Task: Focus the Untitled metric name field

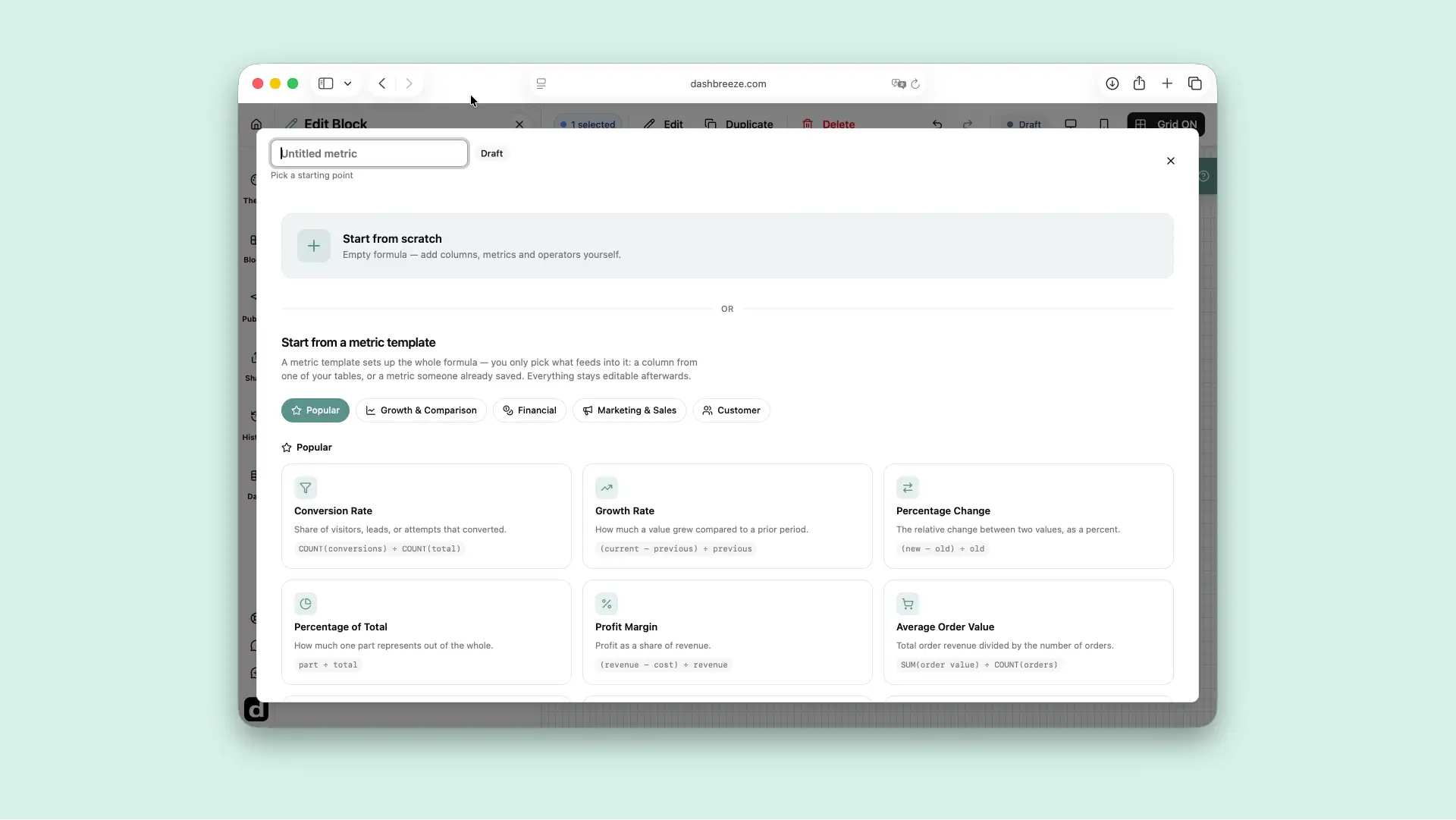Action: pos(369,153)
